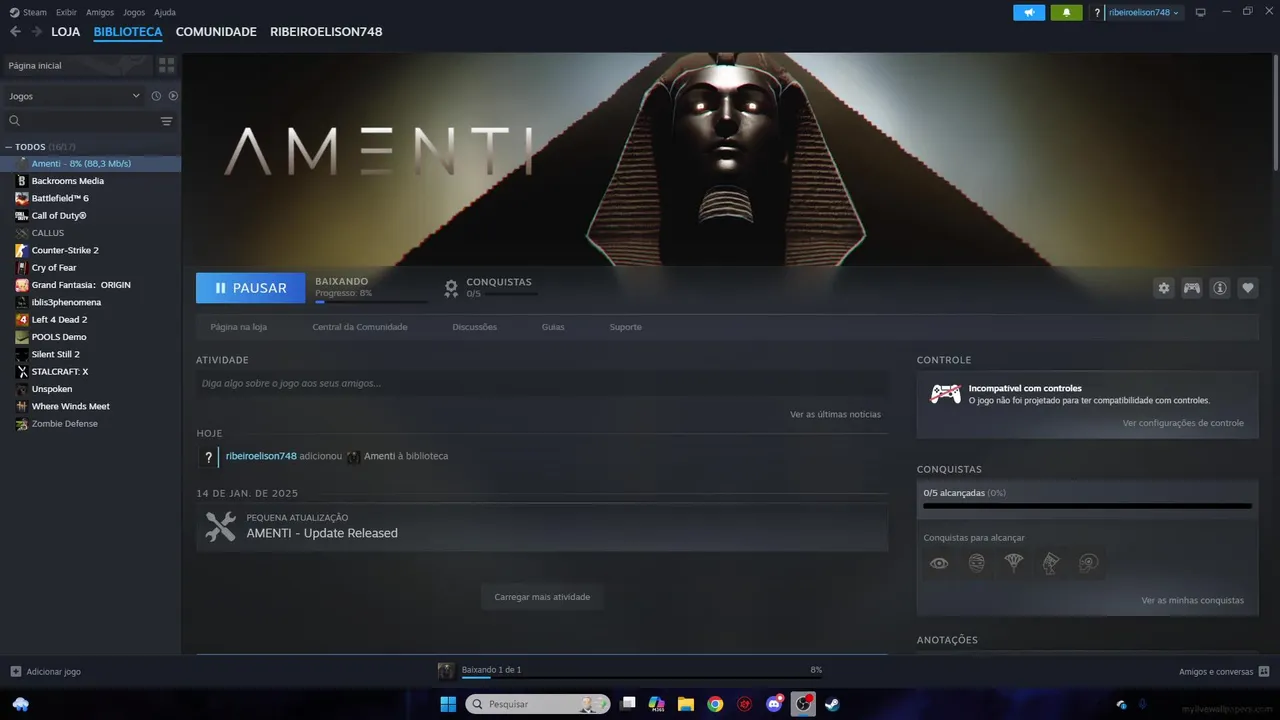Click the OBS taskbar icon
Screen dimensions: 1280x720
pyautogui.click(x=803, y=704)
